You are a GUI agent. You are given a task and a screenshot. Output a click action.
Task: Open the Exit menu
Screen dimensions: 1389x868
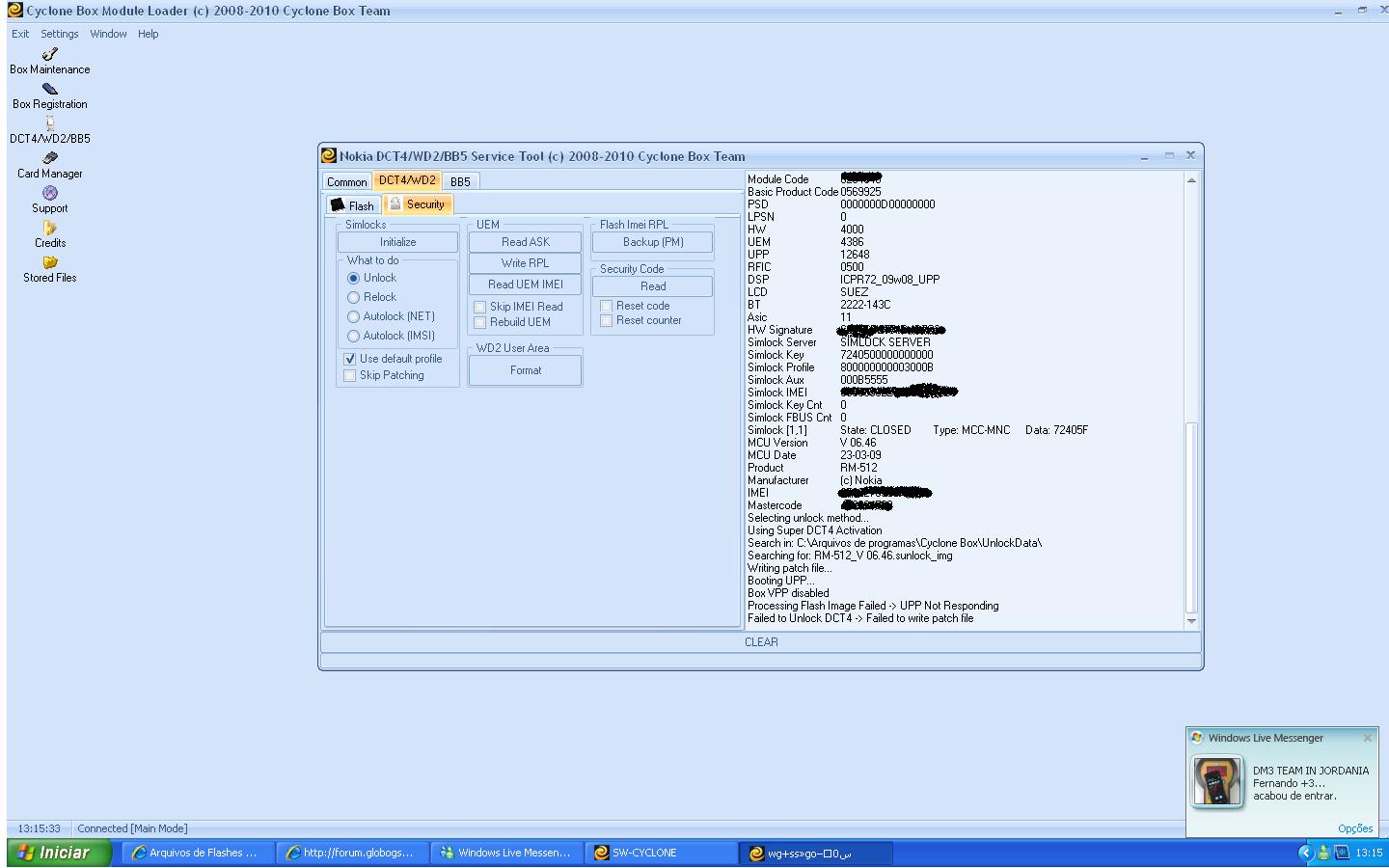(20, 34)
